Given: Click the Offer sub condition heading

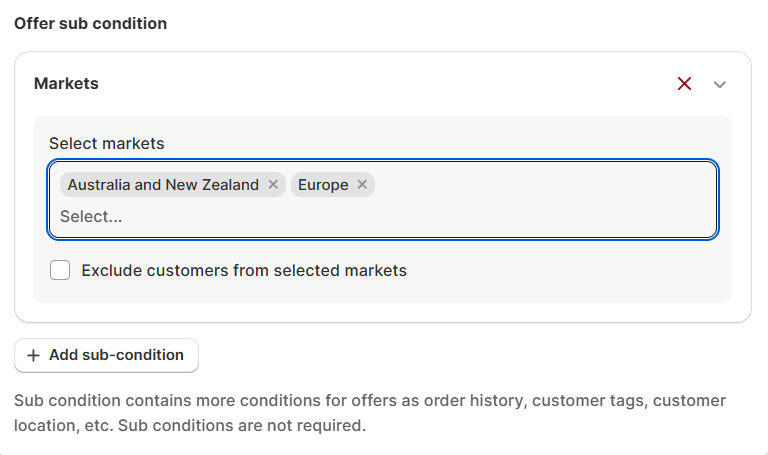Looking at the screenshot, I should click(90, 23).
